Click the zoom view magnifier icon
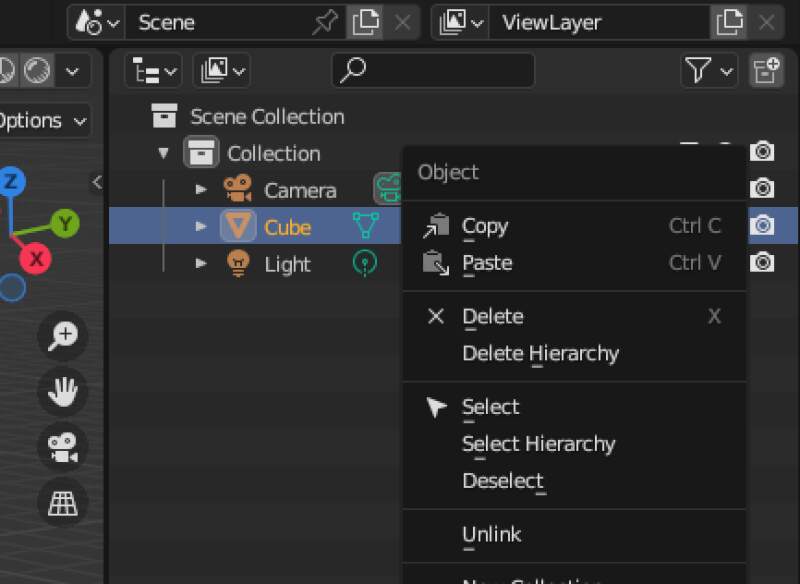Image resolution: width=800 pixels, height=584 pixels. (62, 337)
